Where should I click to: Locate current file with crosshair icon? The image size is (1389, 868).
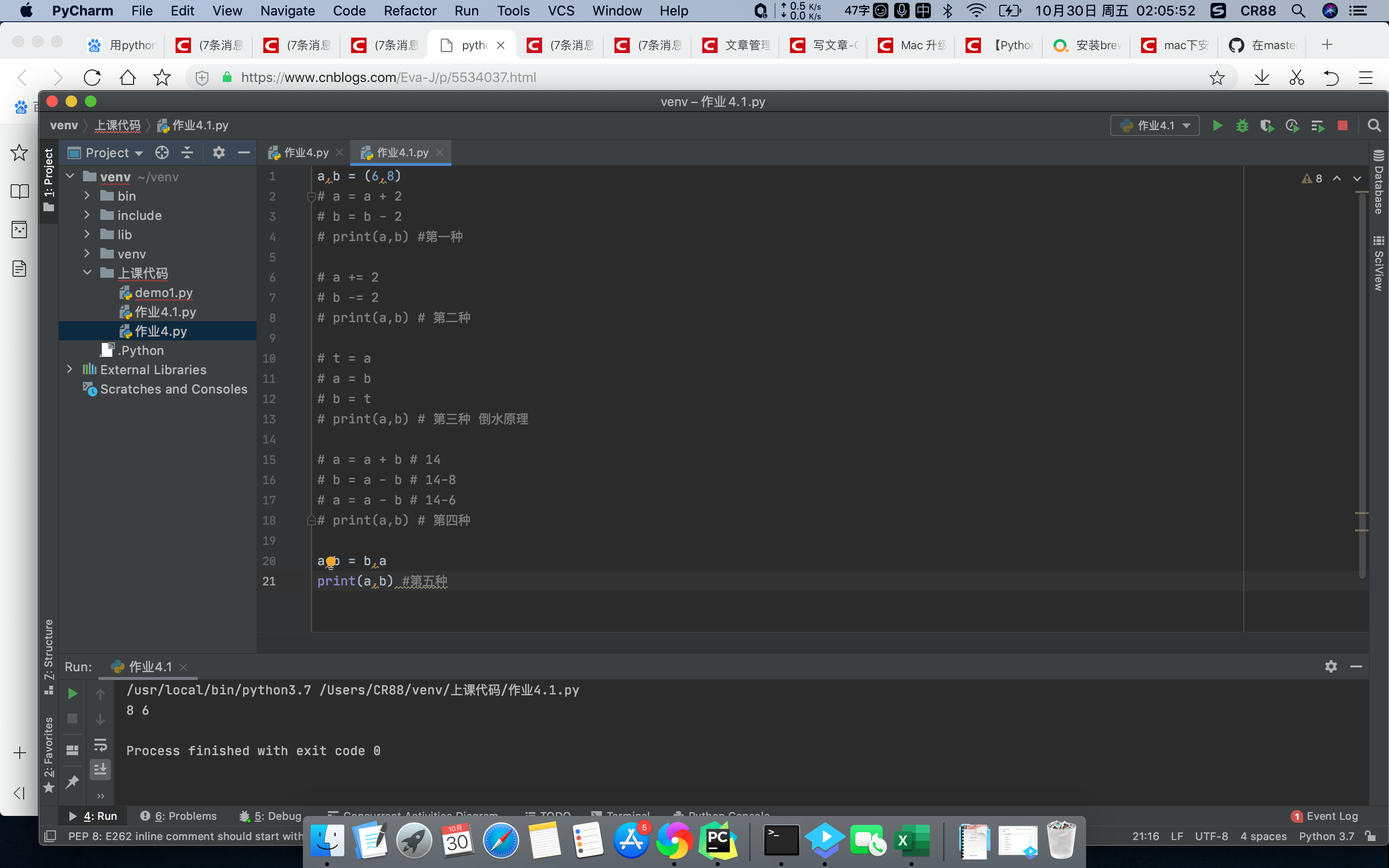click(x=162, y=153)
